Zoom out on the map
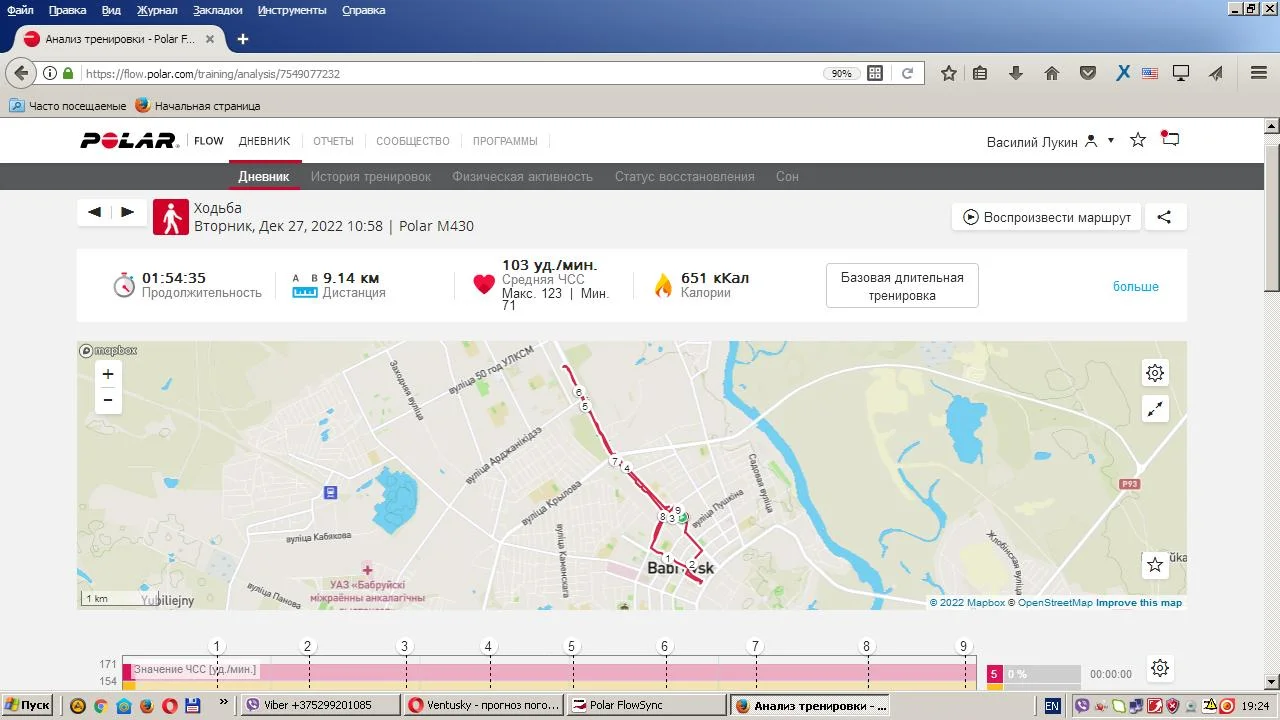The image size is (1280, 720). pos(108,400)
